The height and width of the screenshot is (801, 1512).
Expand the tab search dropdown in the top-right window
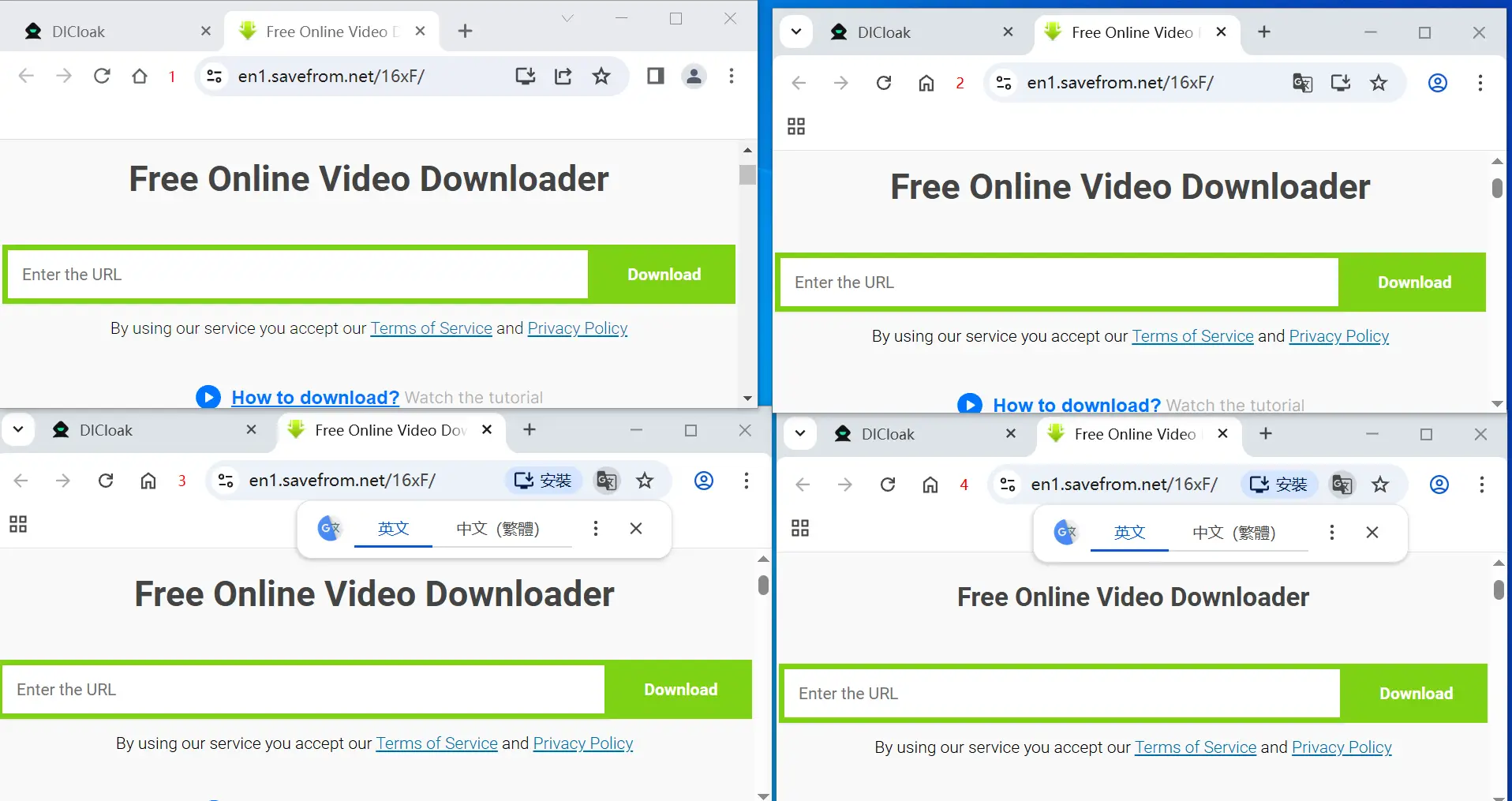tap(796, 32)
